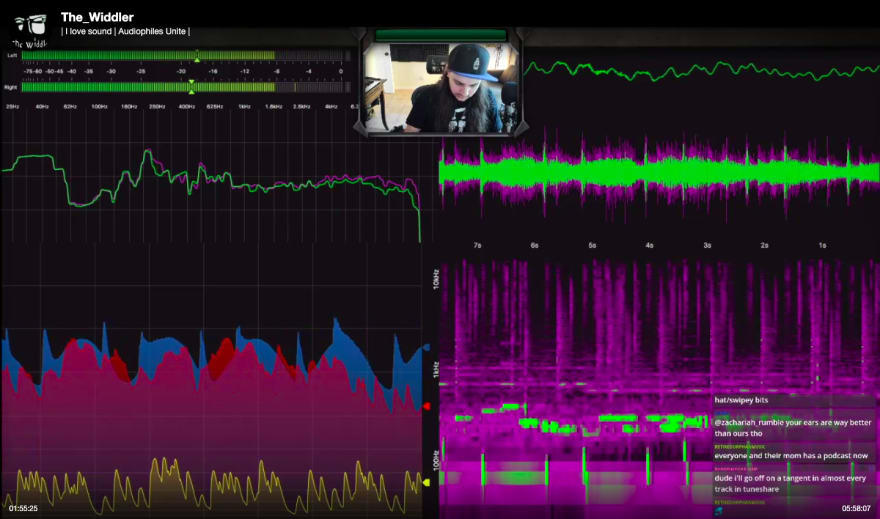Click the vertical 100Hz spectrogram axis label
The width and height of the screenshot is (880, 519).
[x=436, y=461]
